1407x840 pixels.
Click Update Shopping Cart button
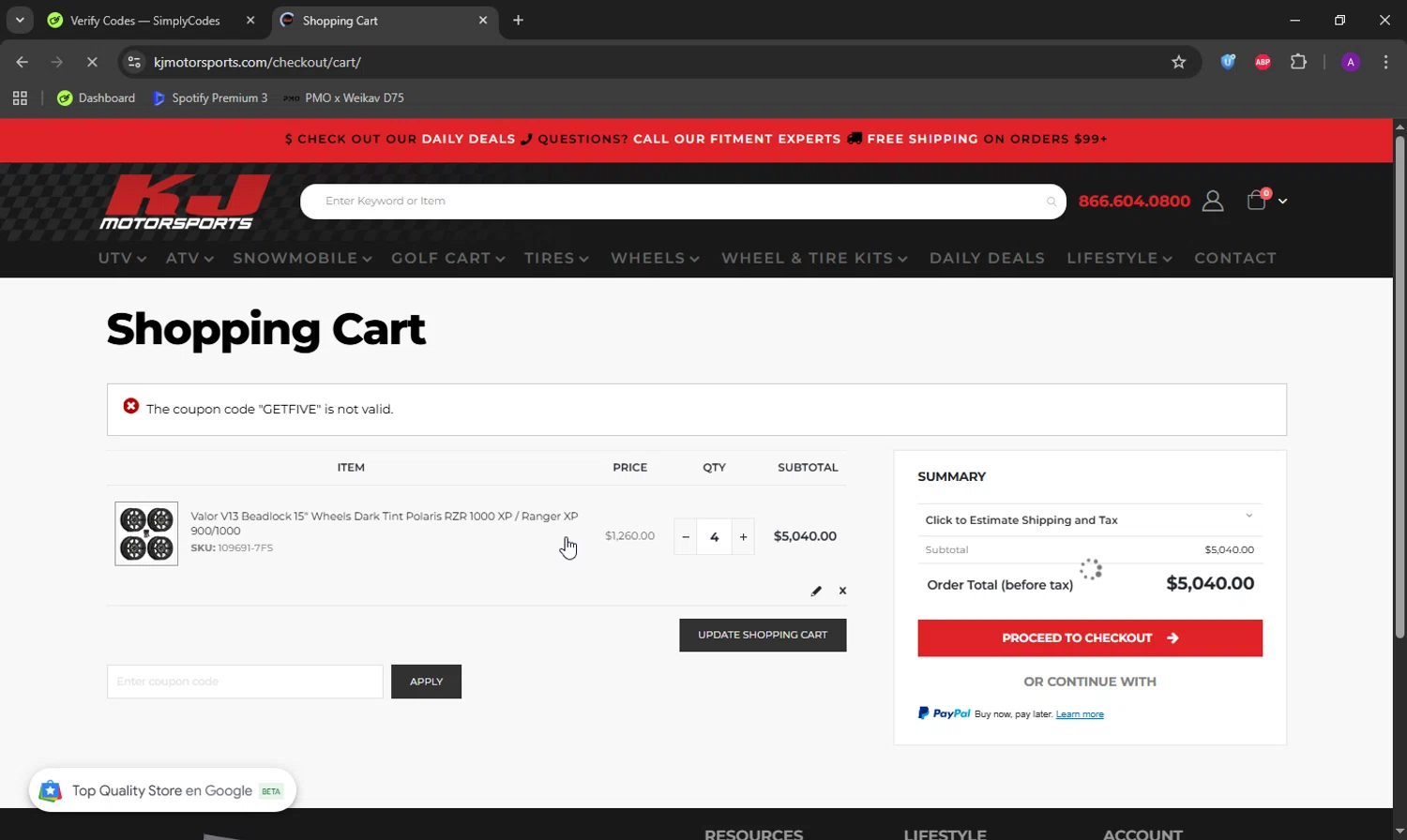[x=763, y=635]
